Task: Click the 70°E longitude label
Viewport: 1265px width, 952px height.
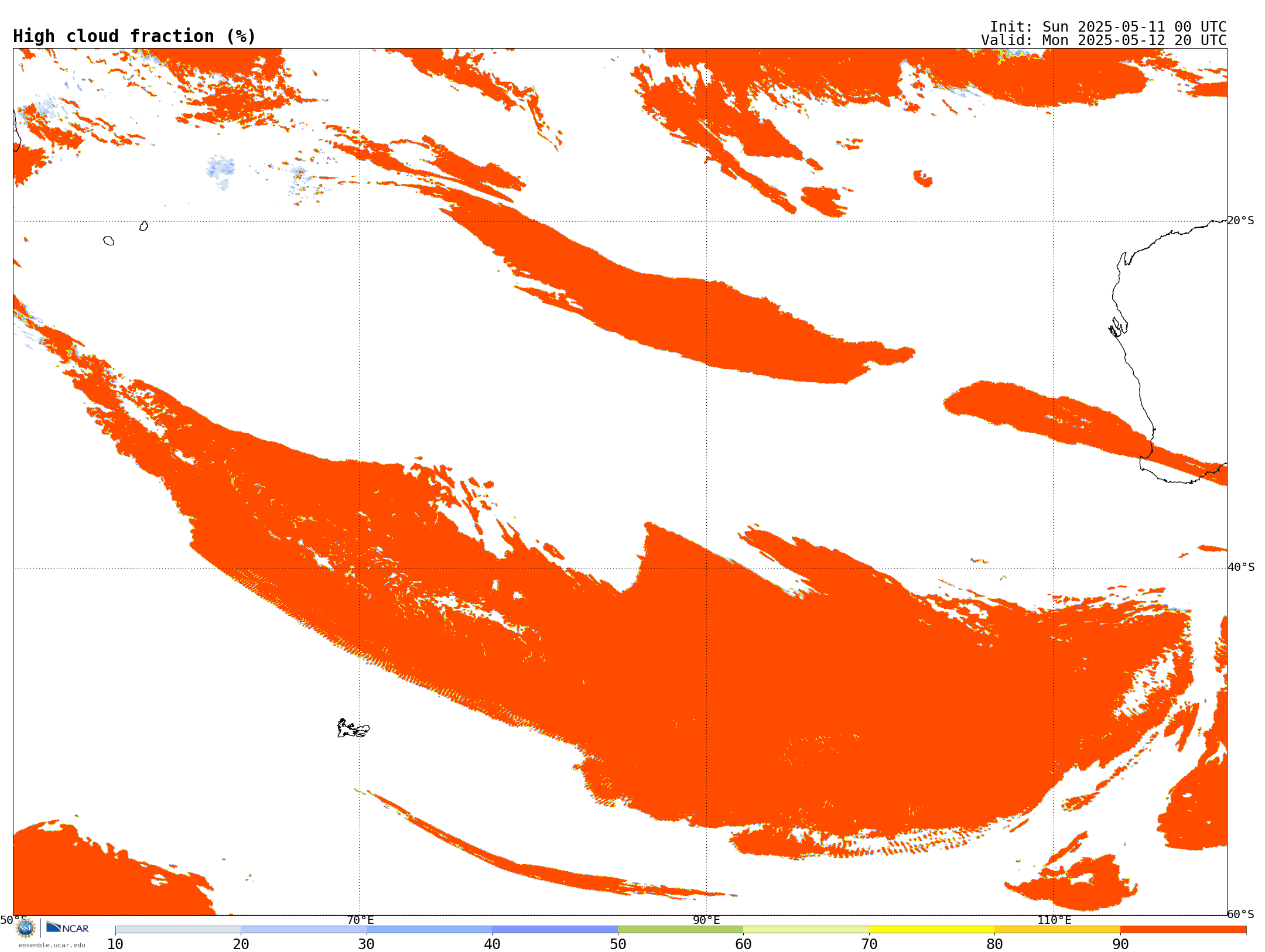Action: pos(360,920)
